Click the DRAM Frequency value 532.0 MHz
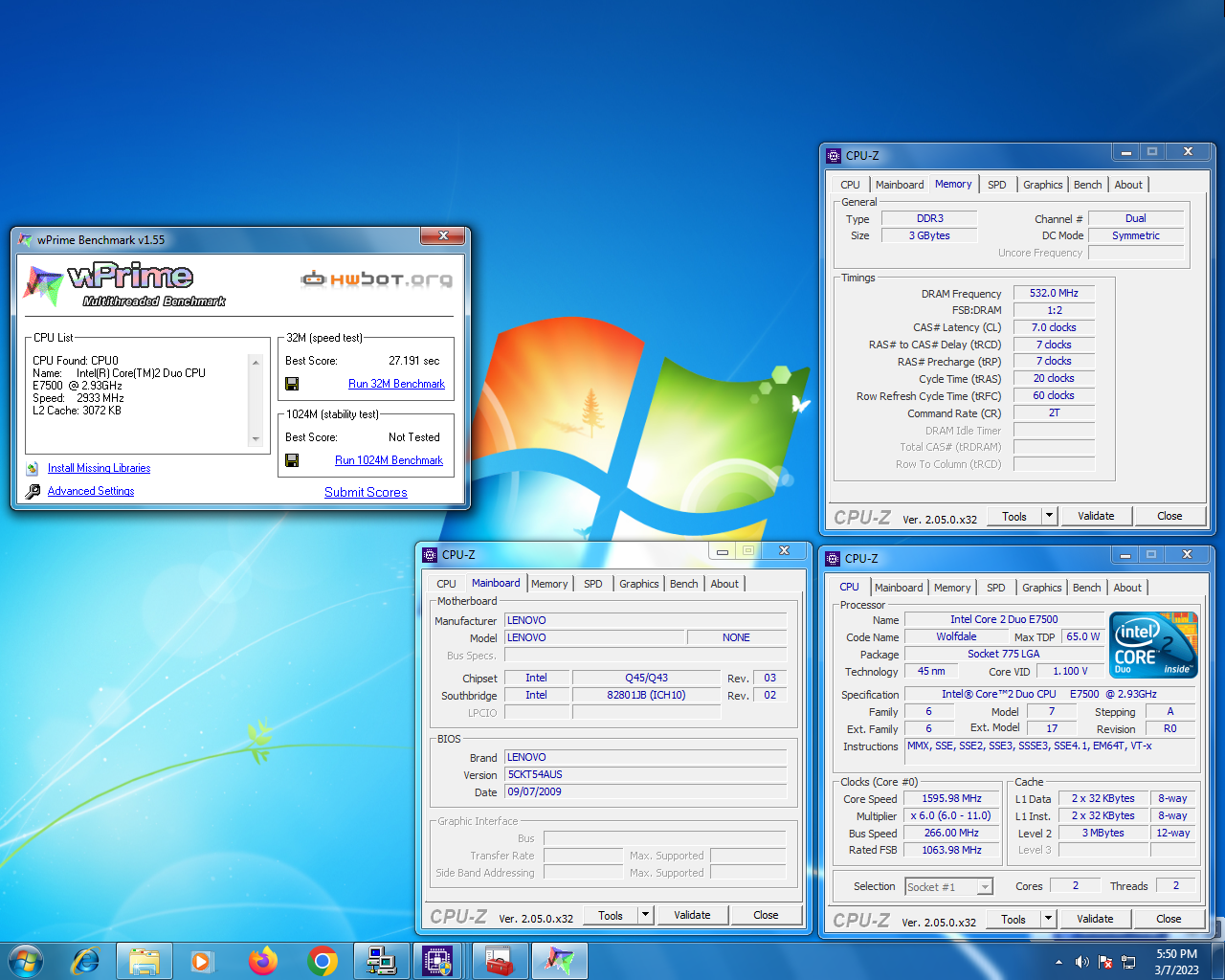Screen dimensions: 1225x980 click(x=1054, y=293)
